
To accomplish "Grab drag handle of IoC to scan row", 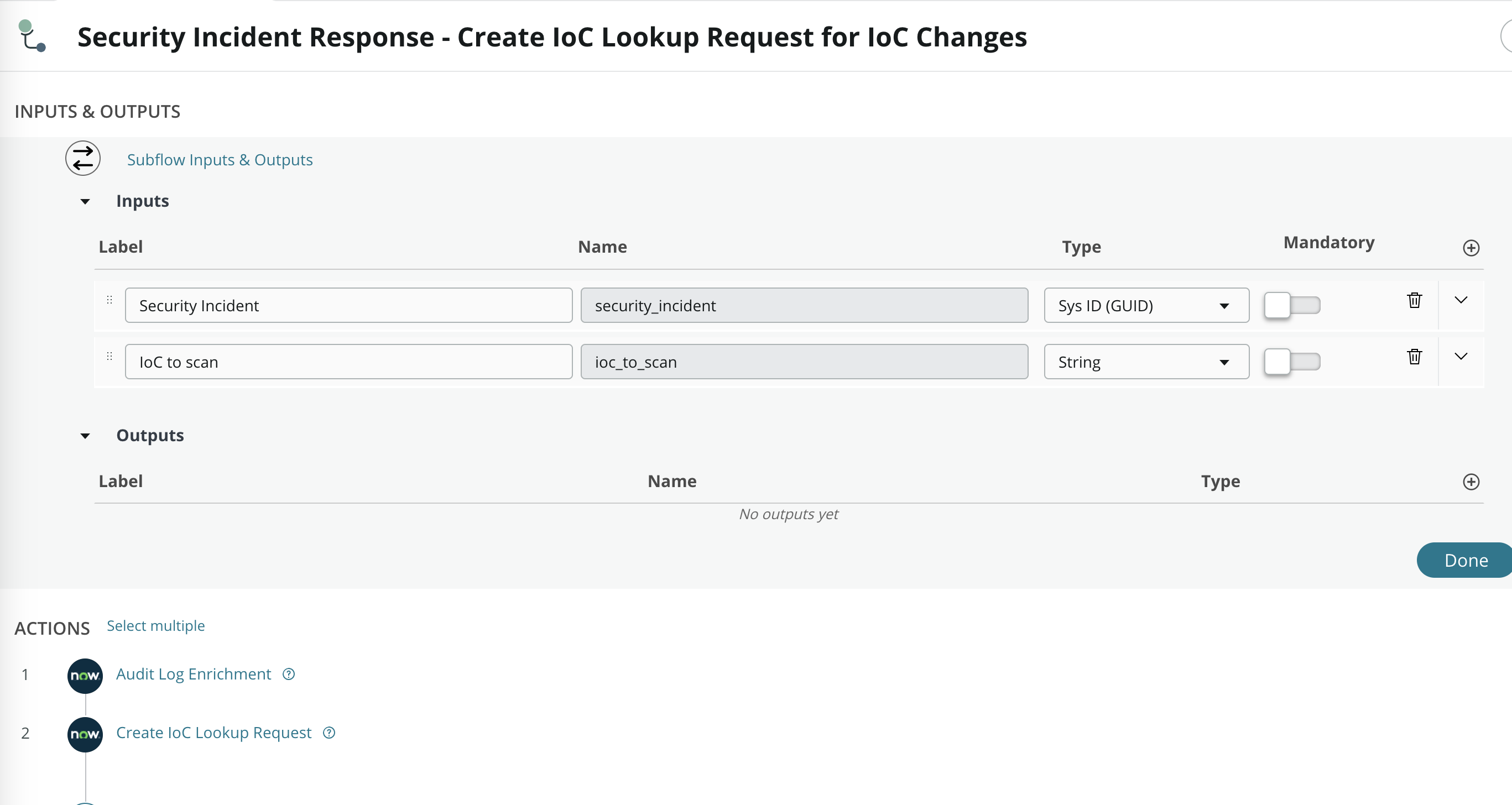I will coord(109,356).
